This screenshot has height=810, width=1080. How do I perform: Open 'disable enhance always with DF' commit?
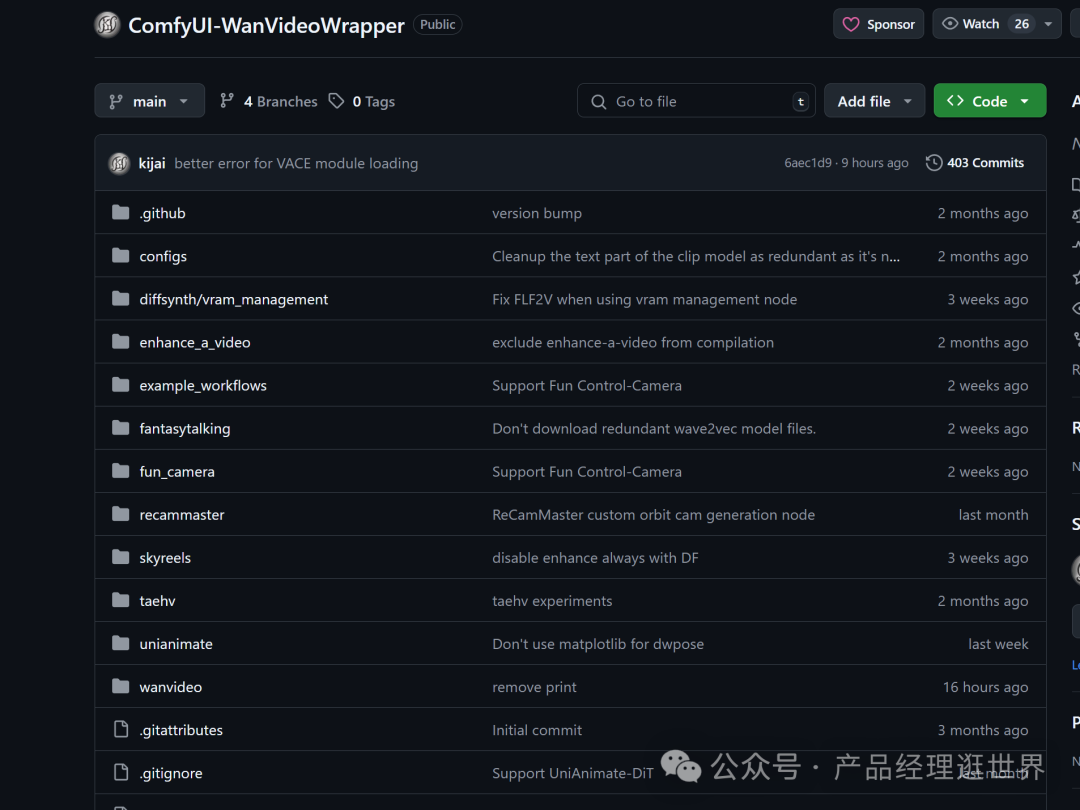click(x=595, y=558)
